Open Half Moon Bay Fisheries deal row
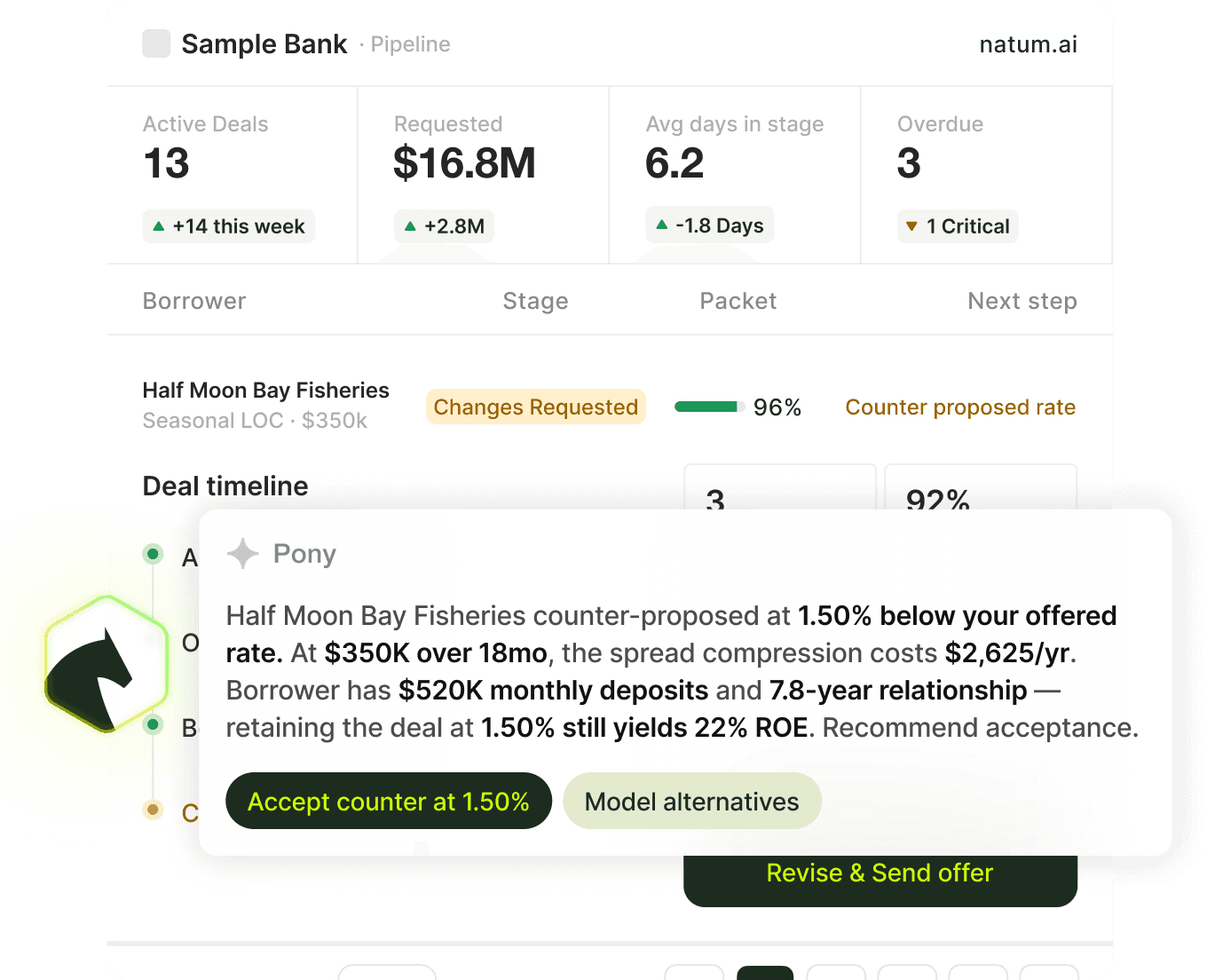The width and height of the screenshot is (1215, 980). 265,391
